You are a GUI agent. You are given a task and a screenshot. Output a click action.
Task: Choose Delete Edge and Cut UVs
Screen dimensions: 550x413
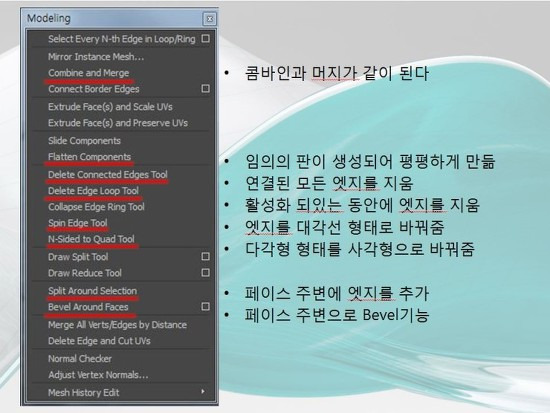[x=99, y=341]
